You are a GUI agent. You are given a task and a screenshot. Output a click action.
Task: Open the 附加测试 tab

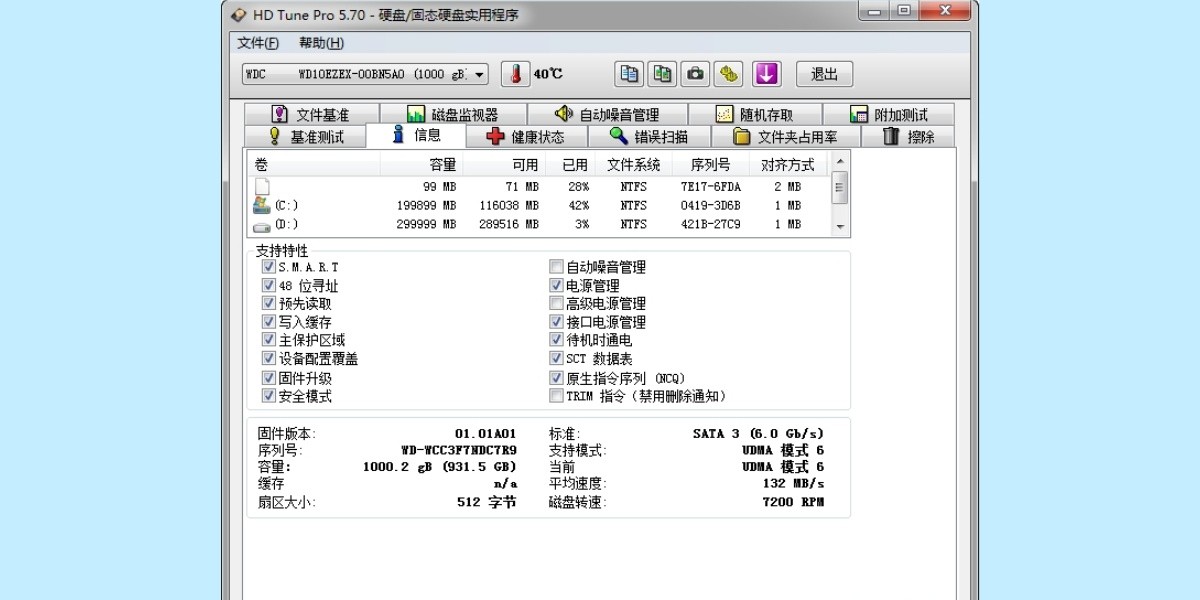[x=888, y=114]
